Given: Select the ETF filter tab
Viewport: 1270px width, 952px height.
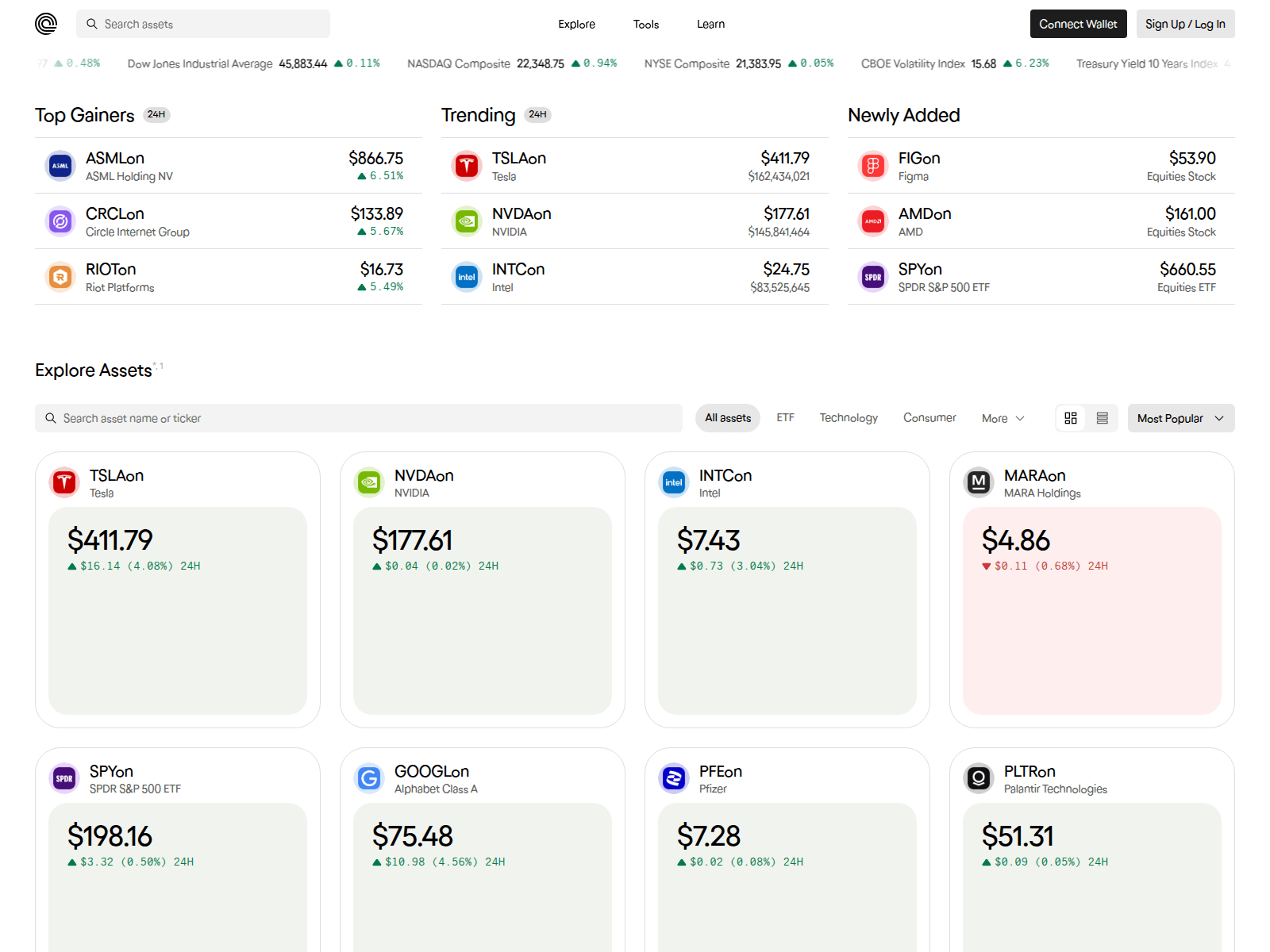Looking at the screenshot, I should (x=785, y=418).
